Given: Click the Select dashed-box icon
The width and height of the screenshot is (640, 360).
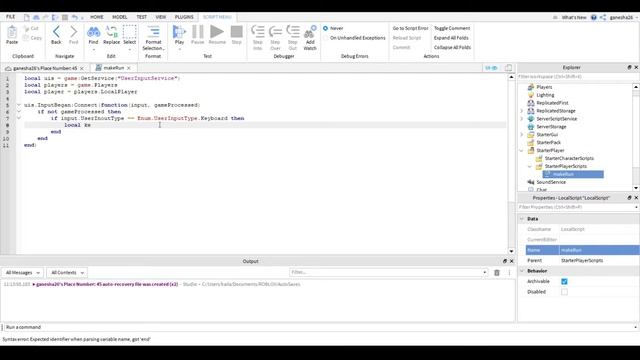Looking at the screenshot, I should (x=129, y=32).
